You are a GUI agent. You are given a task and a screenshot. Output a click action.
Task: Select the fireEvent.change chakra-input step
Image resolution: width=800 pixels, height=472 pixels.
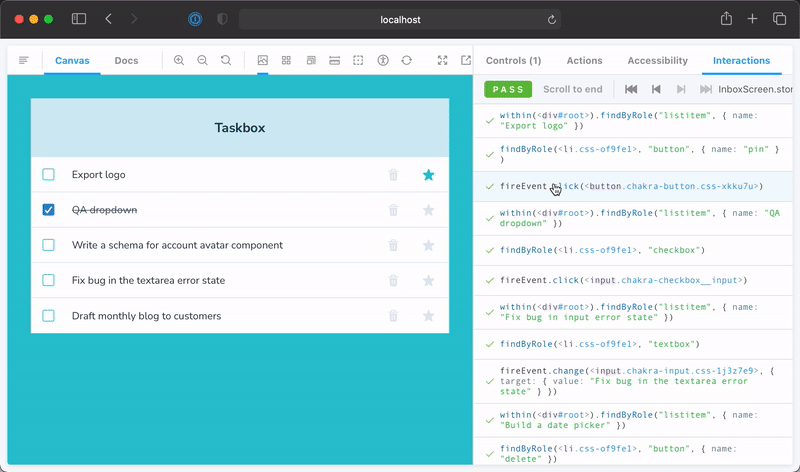(633, 381)
